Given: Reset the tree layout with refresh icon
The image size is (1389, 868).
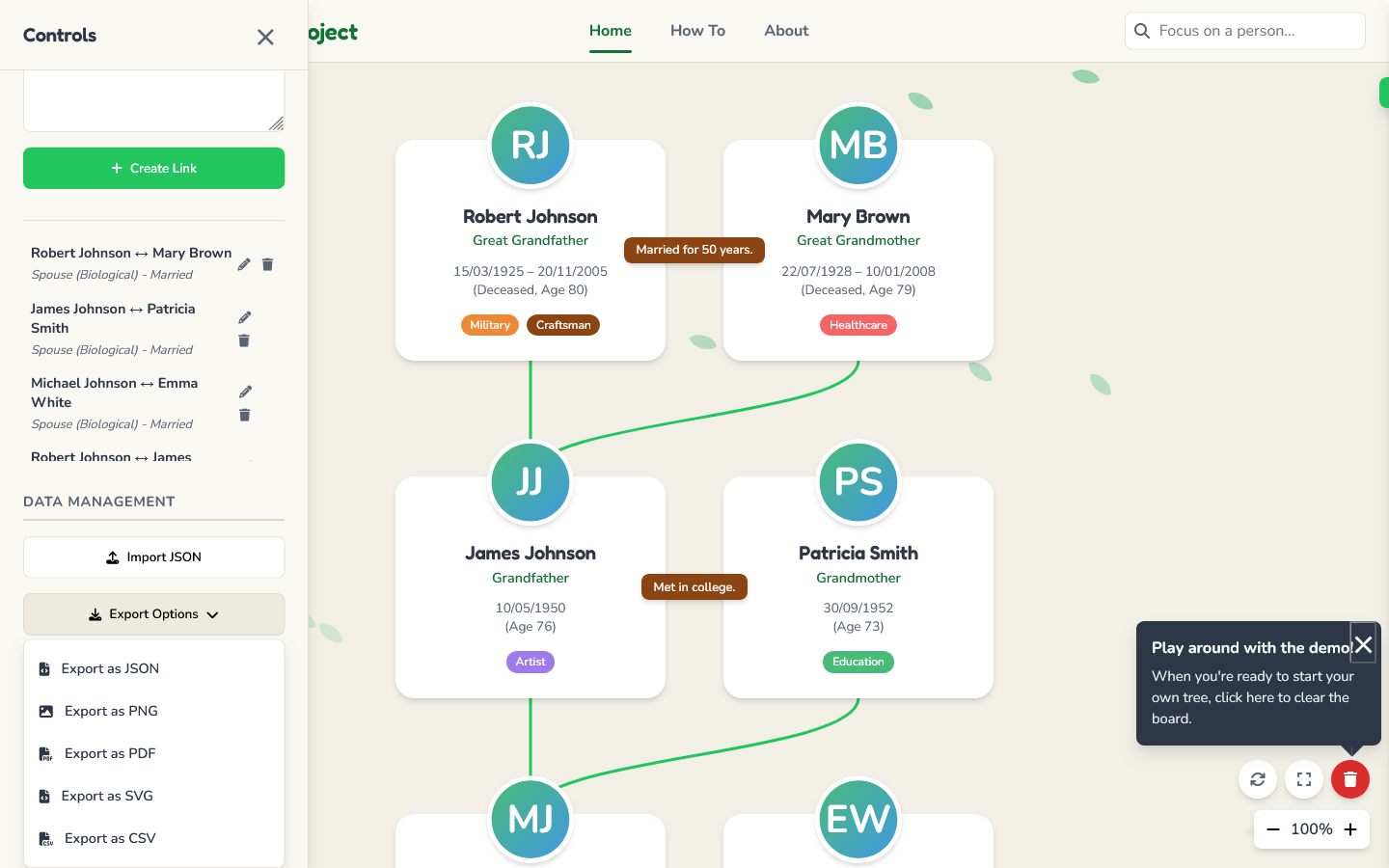Looking at the screenshot, I should [1258, 779].
